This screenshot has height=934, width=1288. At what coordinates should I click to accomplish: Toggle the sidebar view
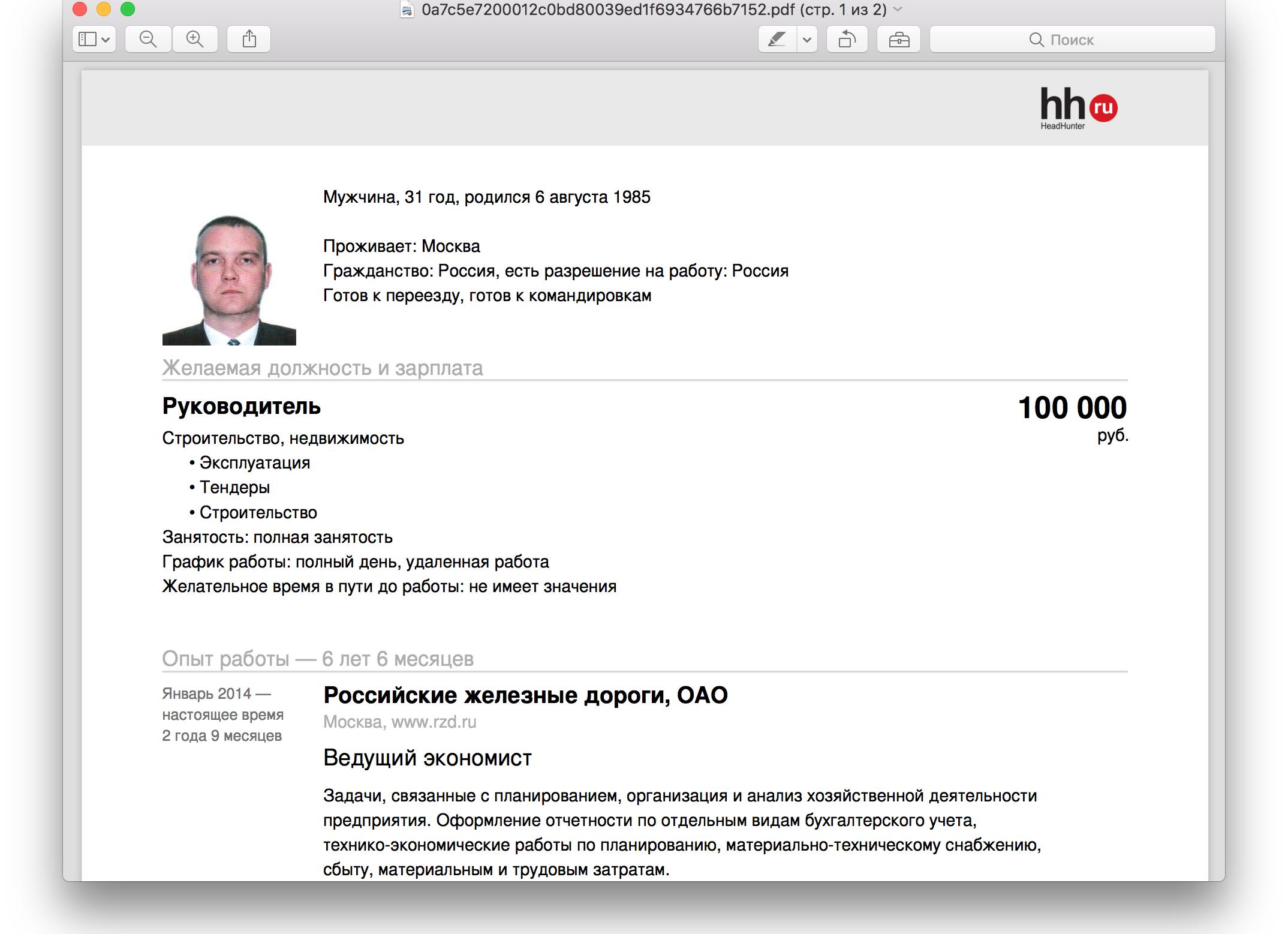88,39
